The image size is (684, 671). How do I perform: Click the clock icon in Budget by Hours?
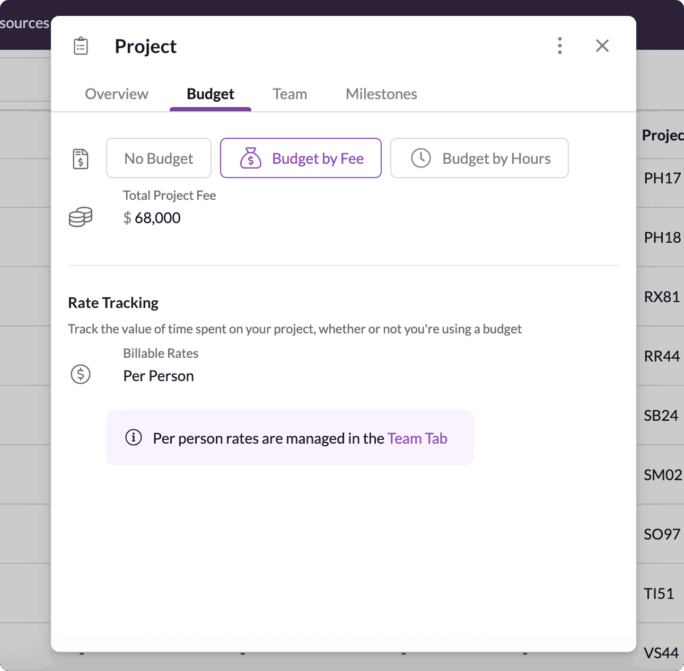click(421, 158)
